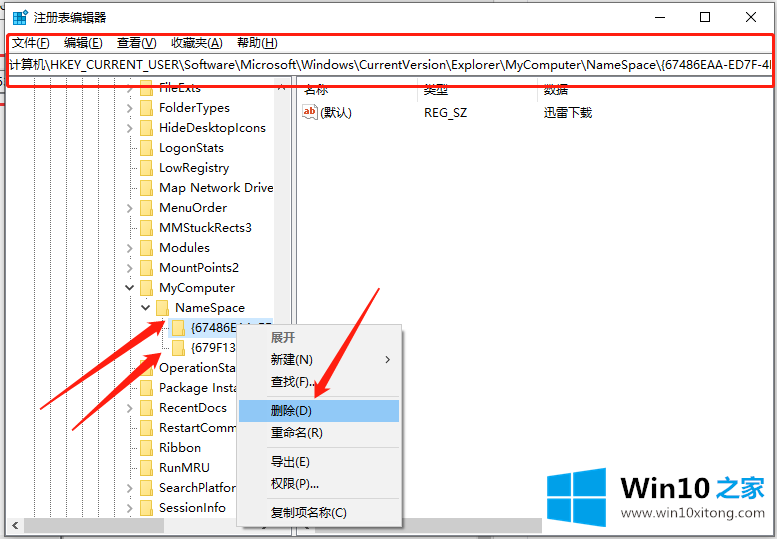The image size is (777, 539).
Task: Click the RunMRU folder icon
Action: (147, 468)
